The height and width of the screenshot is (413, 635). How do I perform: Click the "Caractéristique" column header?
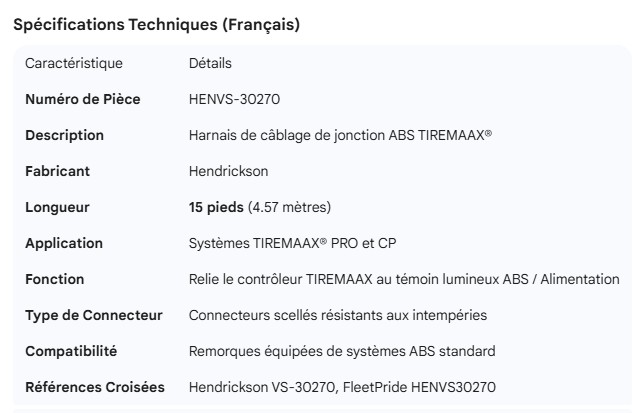coord(74,64)
